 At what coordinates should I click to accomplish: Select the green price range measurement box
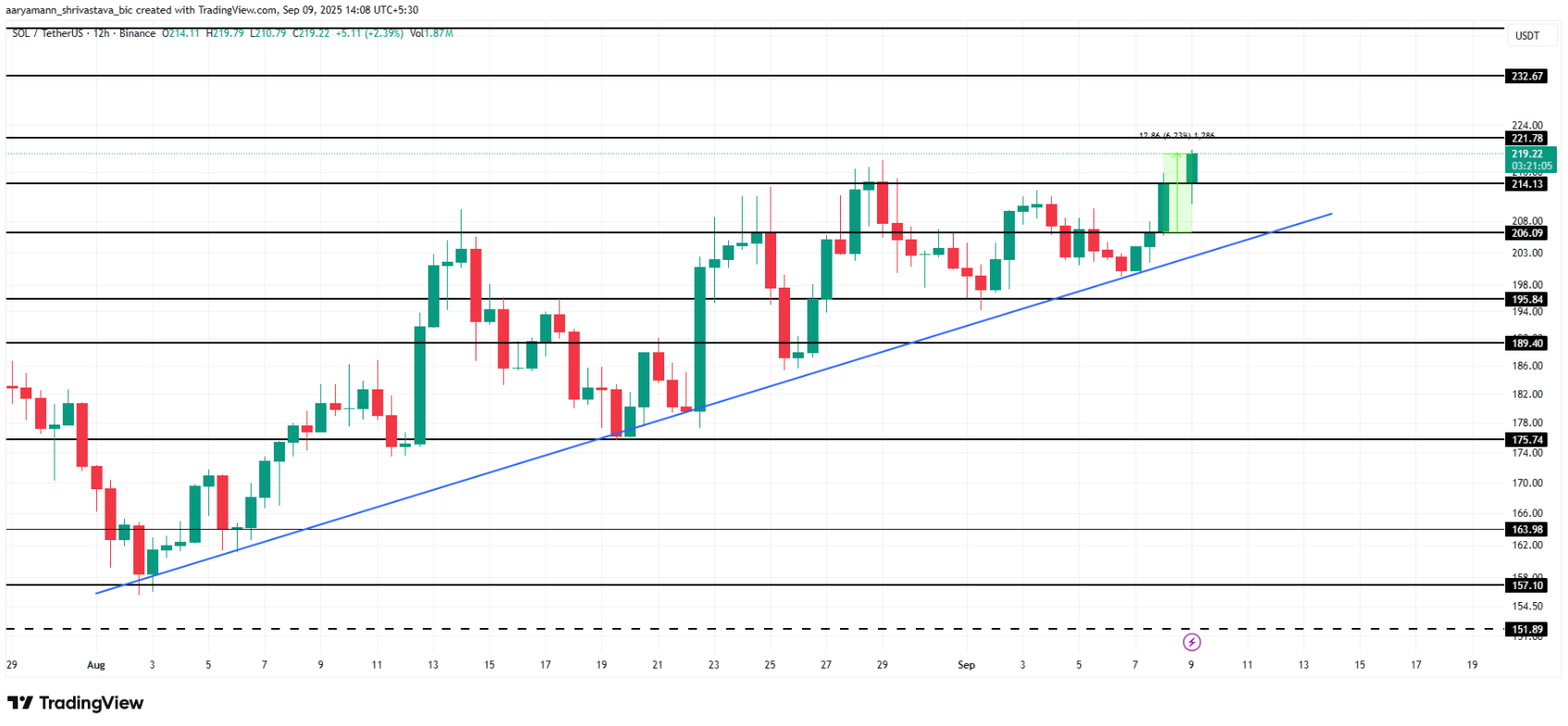pyautogui.click(x=1177, y=192)
